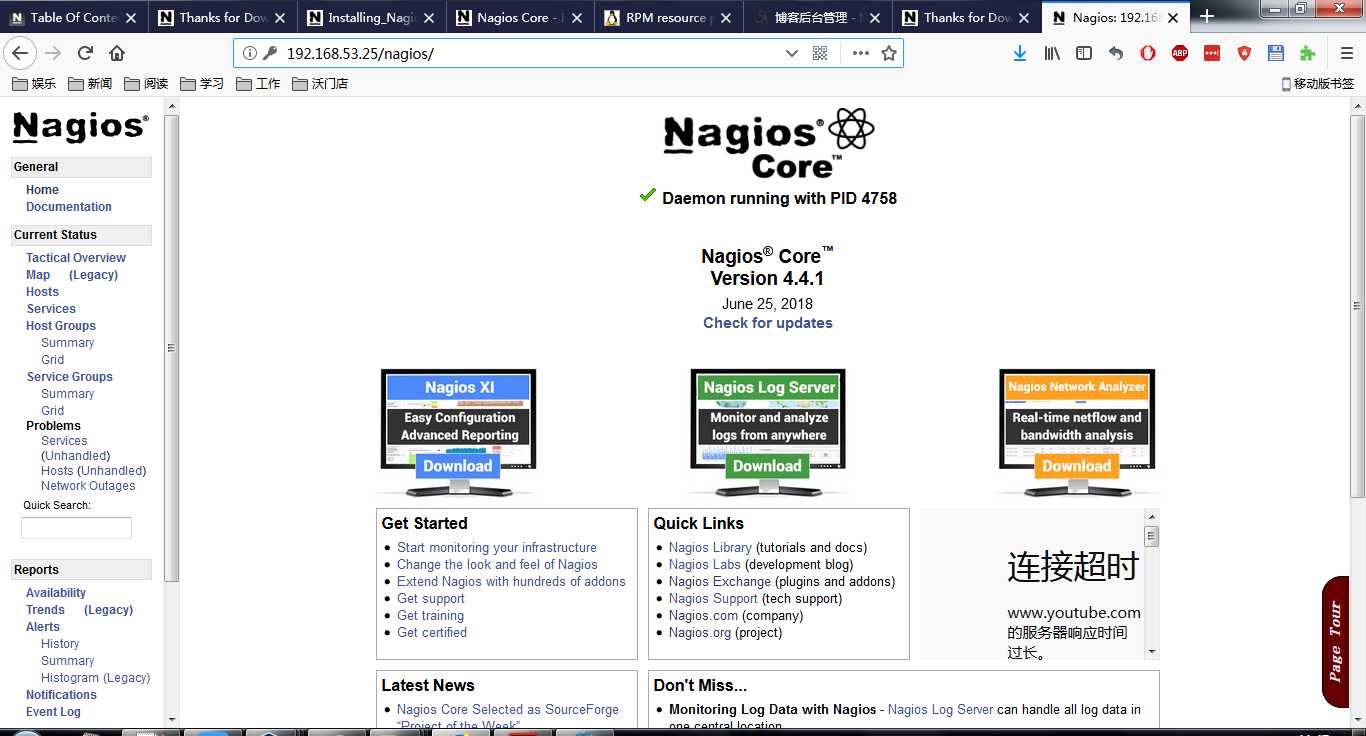Open the Page Tour side button
The image size is (1366, 736).
(x=1336, y=641)
